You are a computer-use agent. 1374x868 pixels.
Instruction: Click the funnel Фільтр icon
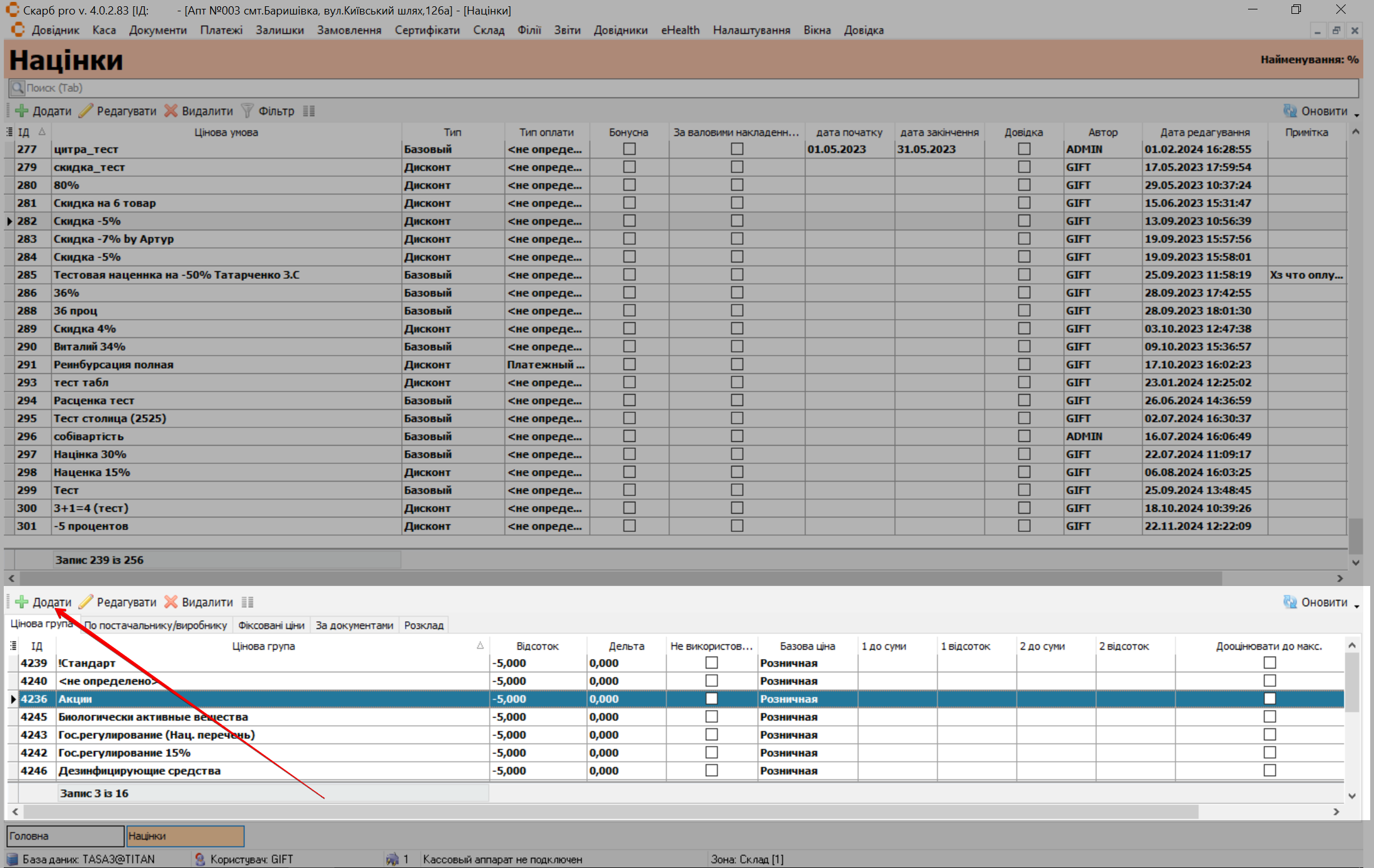coord(247,111)
